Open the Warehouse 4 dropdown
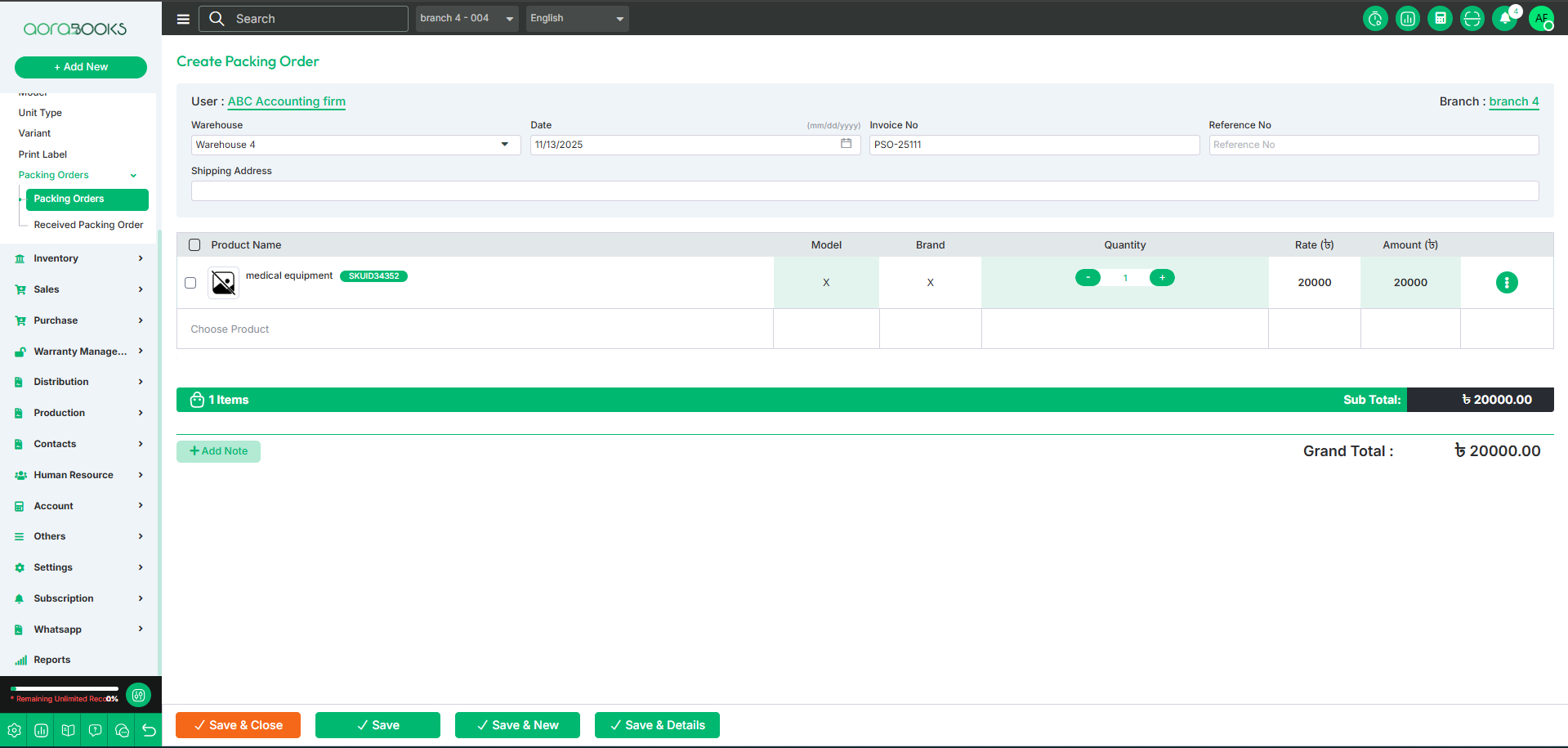This screenshot has height=748, width=1568. 355,145
